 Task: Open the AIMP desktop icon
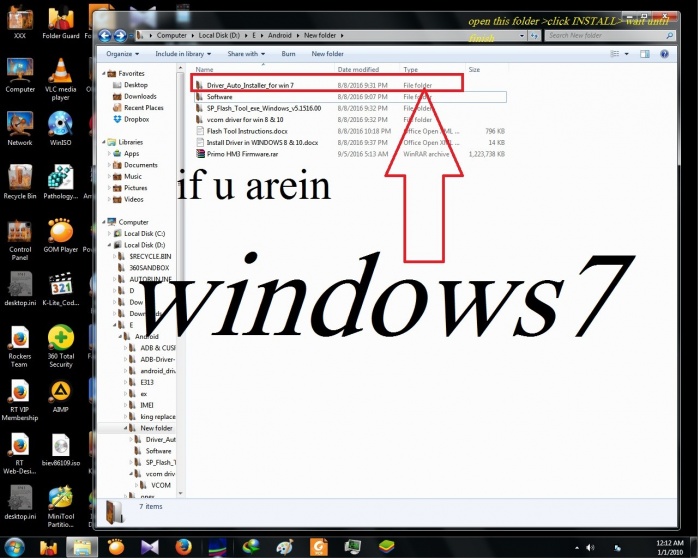[x=61, y=396]
